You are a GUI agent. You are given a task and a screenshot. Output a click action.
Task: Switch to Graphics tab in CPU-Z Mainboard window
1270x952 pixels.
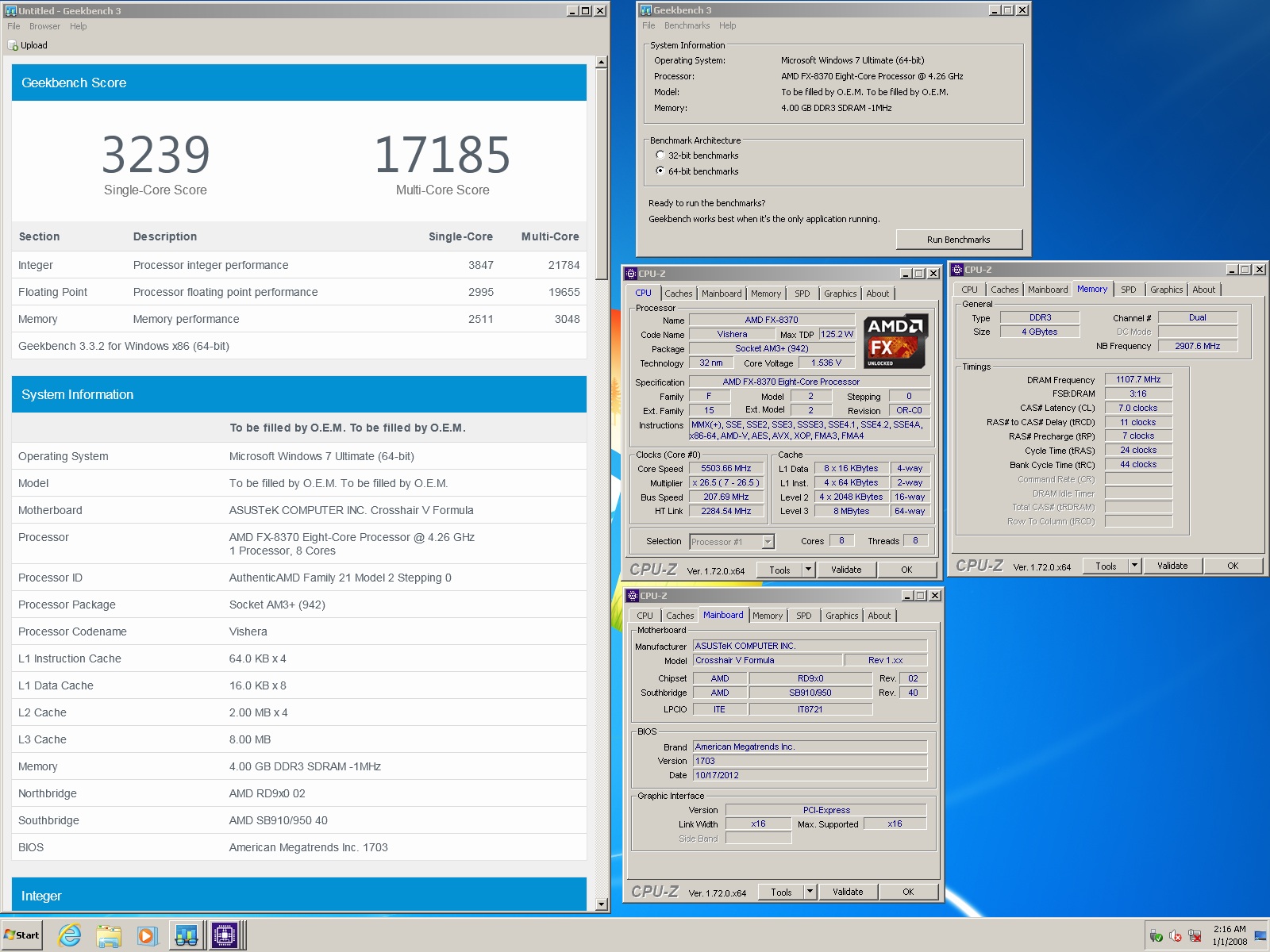842,616
